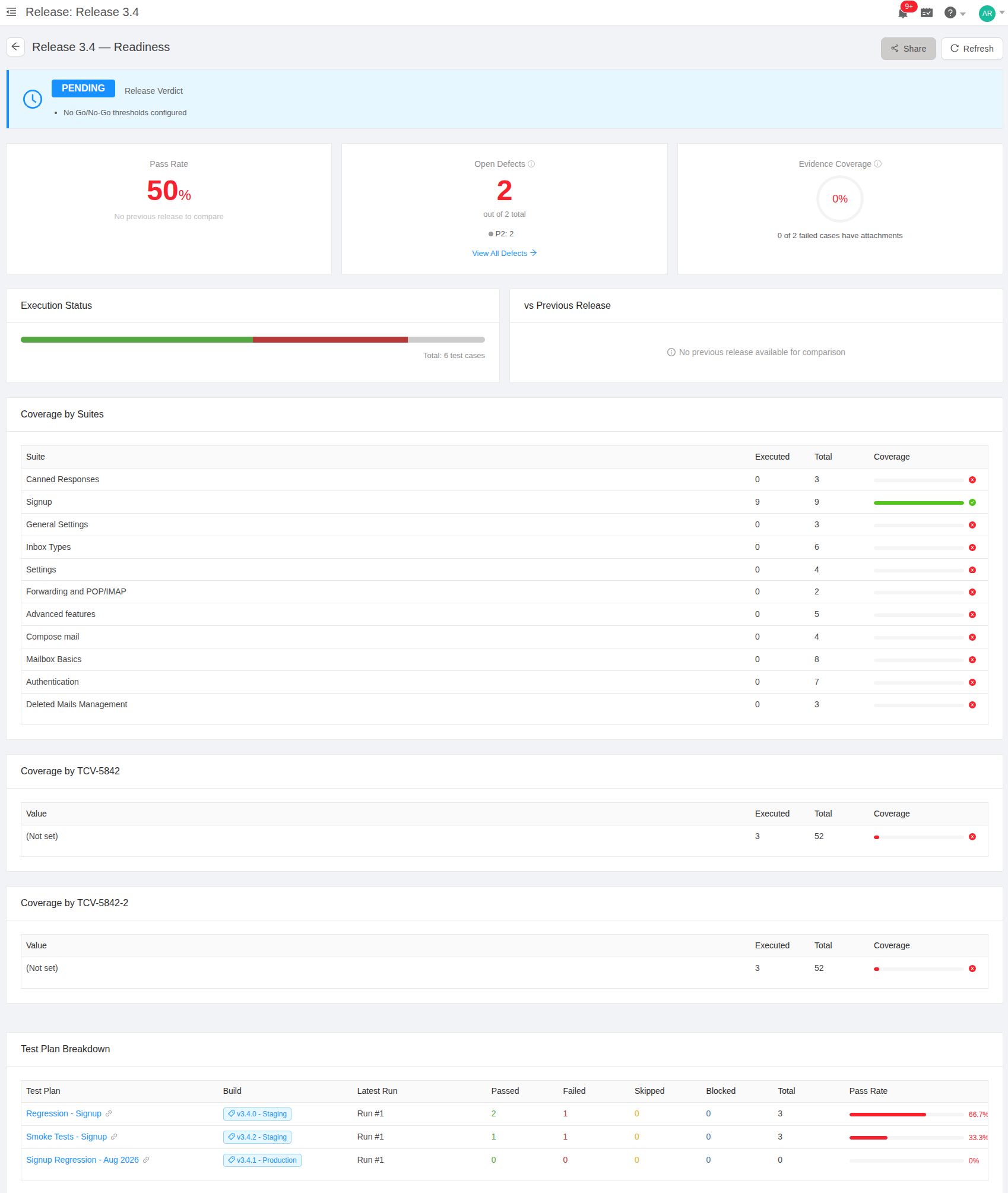Select the Mailbox Basics suite name

pos(53,659)
